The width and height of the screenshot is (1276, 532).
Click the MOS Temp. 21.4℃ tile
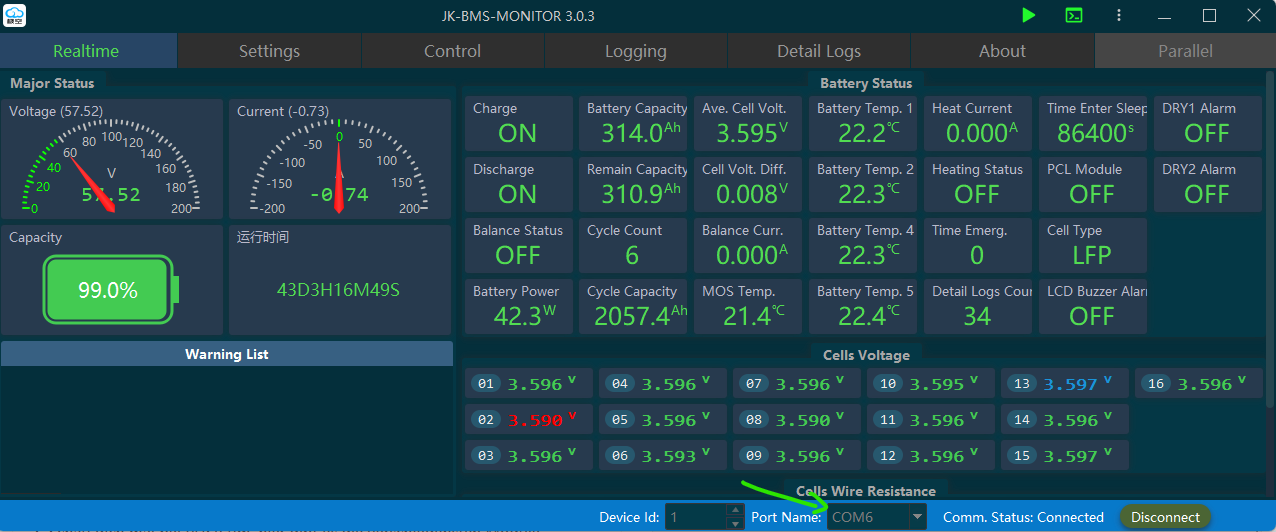coord(749,306)
